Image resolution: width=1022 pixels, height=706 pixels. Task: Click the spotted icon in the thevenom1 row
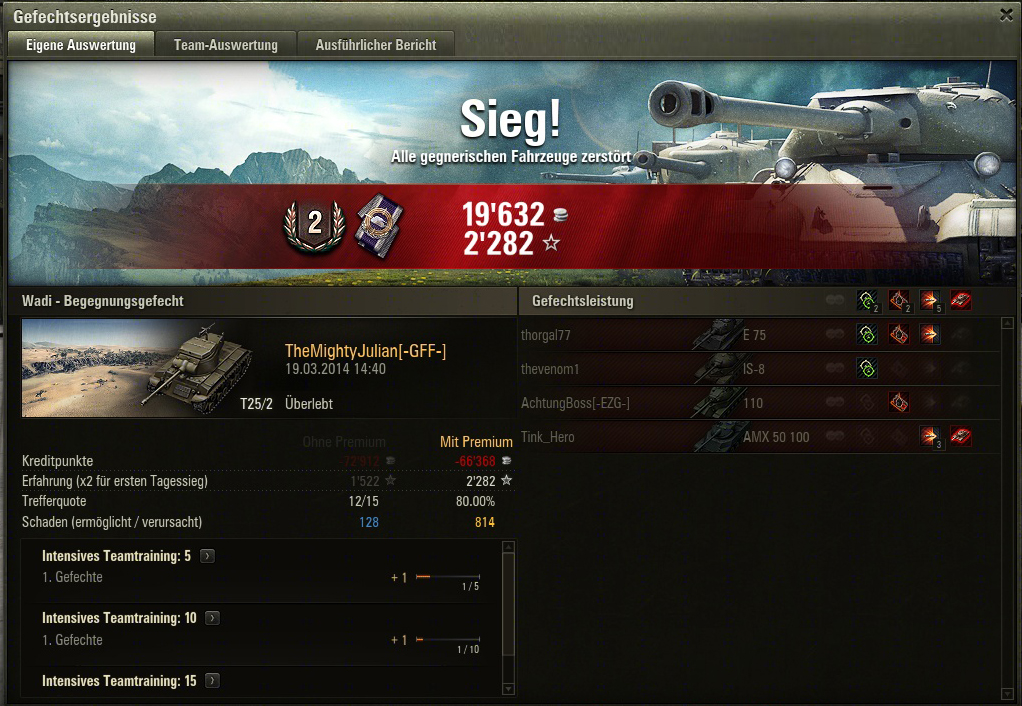(867, 368)
